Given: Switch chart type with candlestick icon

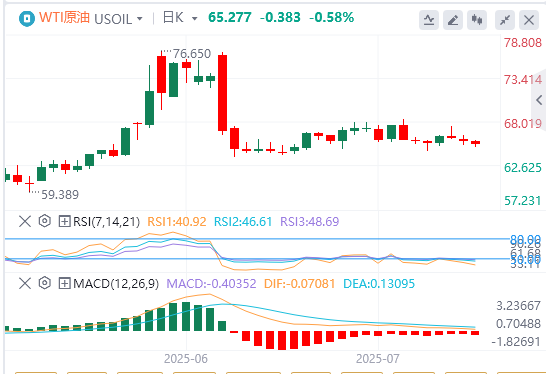Looking at the screenshot, I should (x=477, y=20).
